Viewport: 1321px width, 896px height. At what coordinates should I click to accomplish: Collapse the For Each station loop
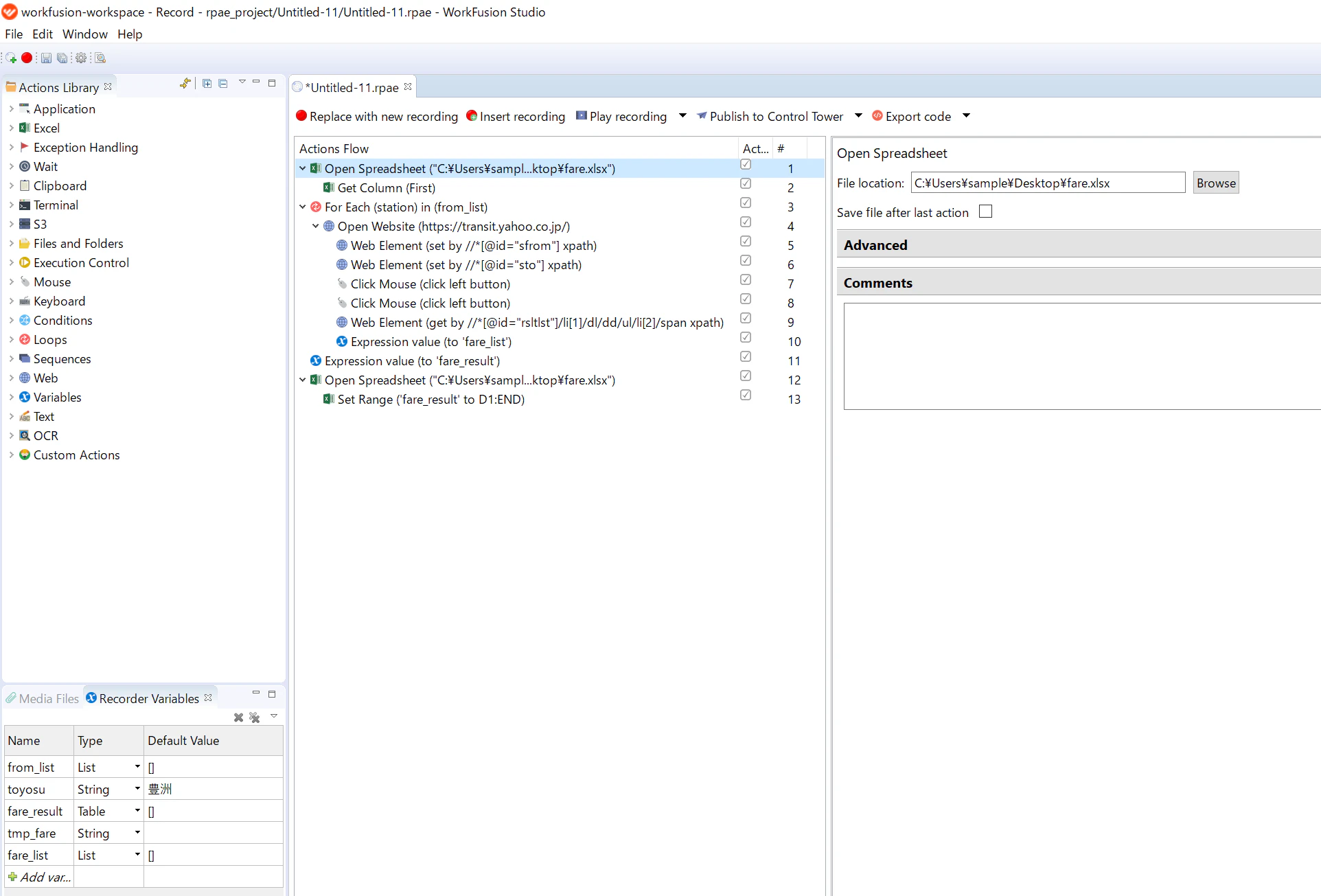point(303,207)
